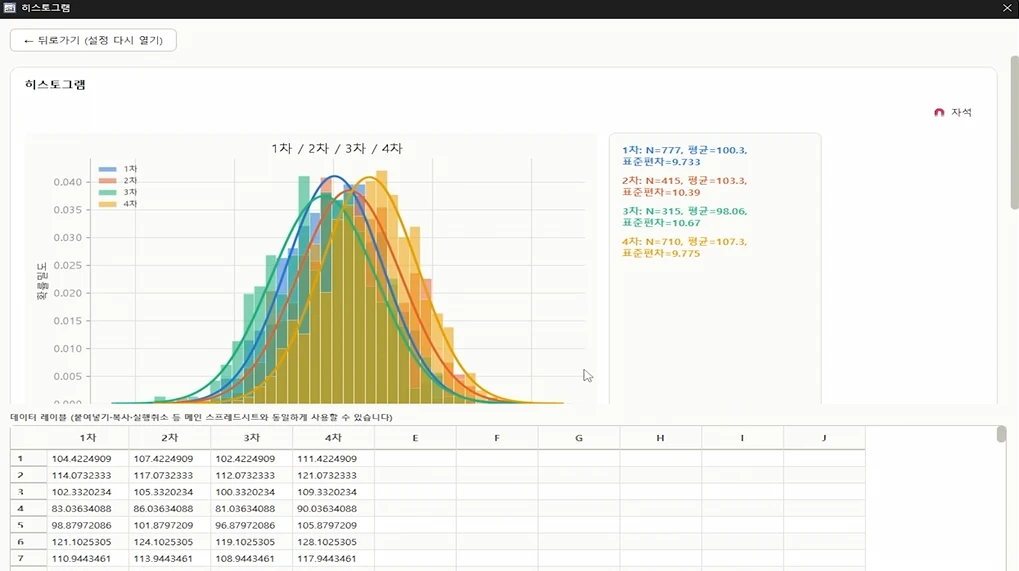Screen dimensions: 1019x571
Task: Click cell with value 121.1025305
Action: [x=88, y=542]
